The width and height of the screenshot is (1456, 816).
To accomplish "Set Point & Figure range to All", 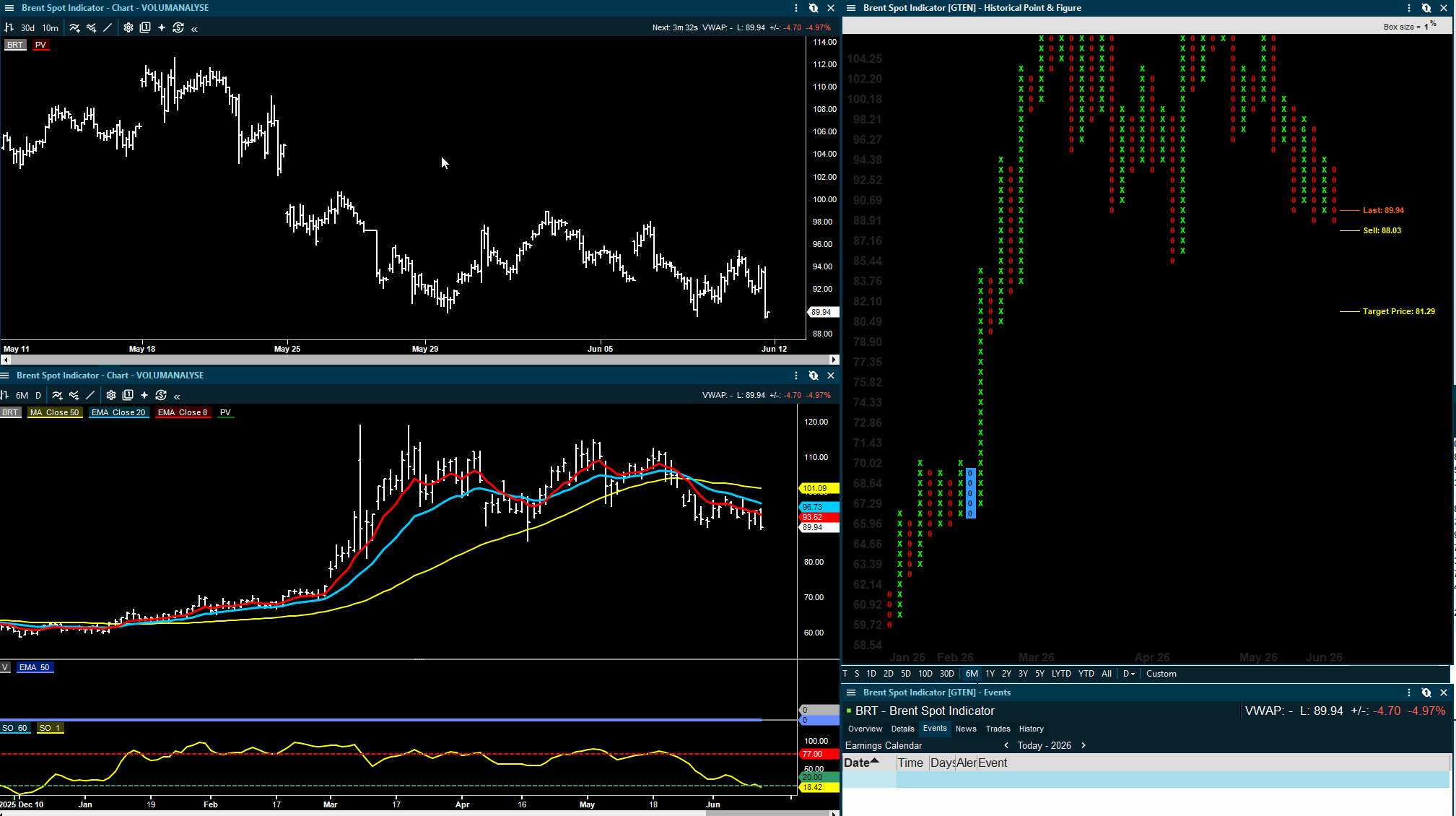I will 1107,674.
